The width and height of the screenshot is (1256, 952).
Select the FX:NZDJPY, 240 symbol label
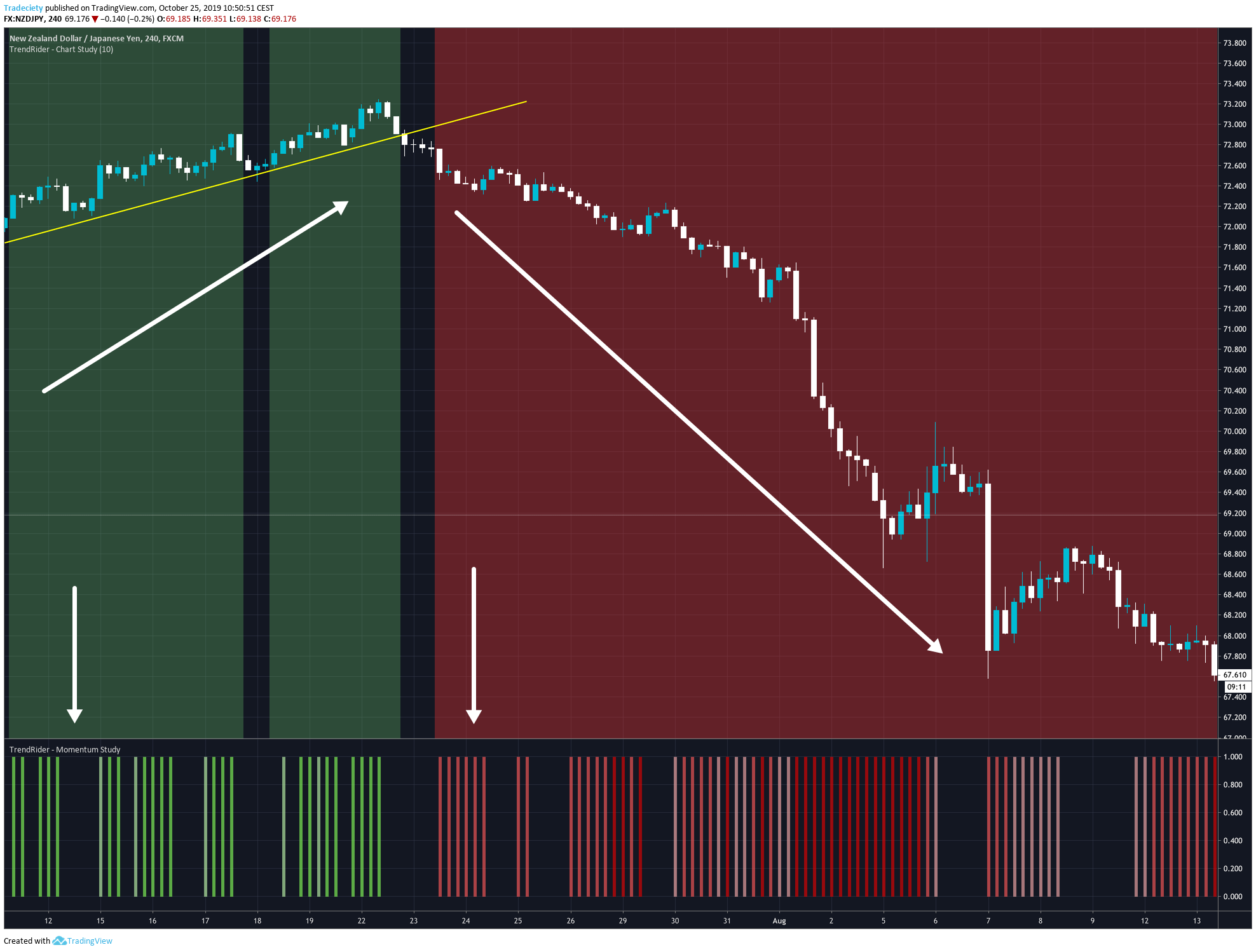tap(34, 19)
